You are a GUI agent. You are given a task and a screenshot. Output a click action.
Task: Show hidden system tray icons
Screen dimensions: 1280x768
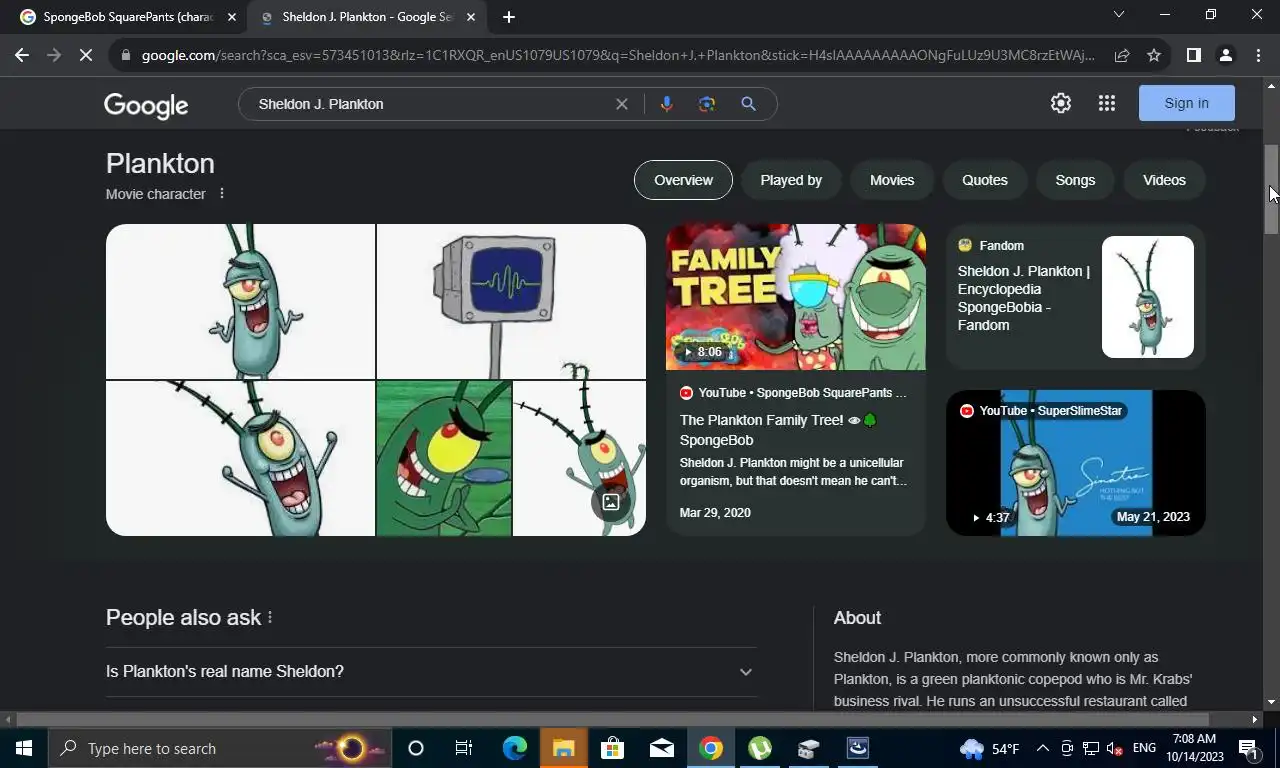coord(1042,748)
